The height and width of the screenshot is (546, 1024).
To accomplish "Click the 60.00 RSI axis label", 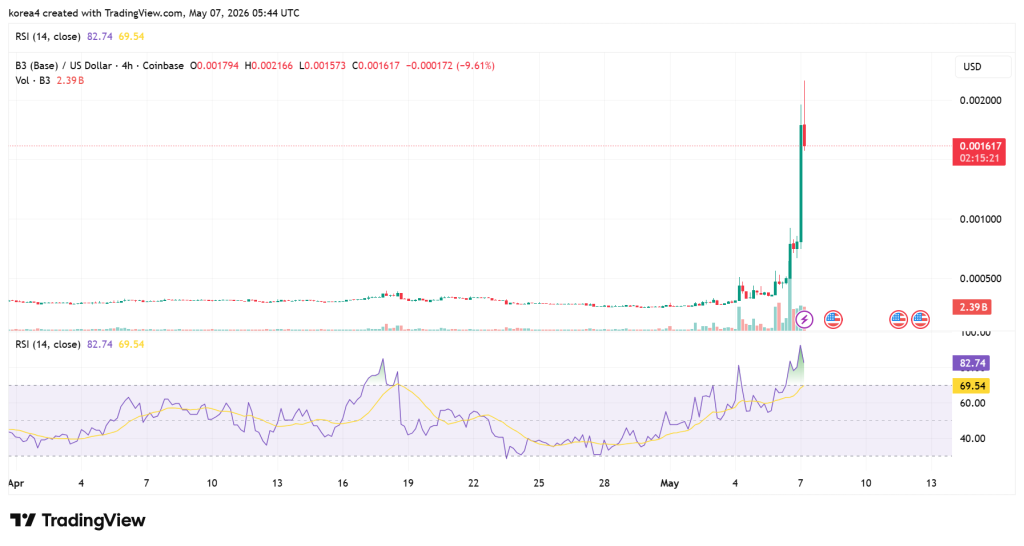I will tap(972, 403).
